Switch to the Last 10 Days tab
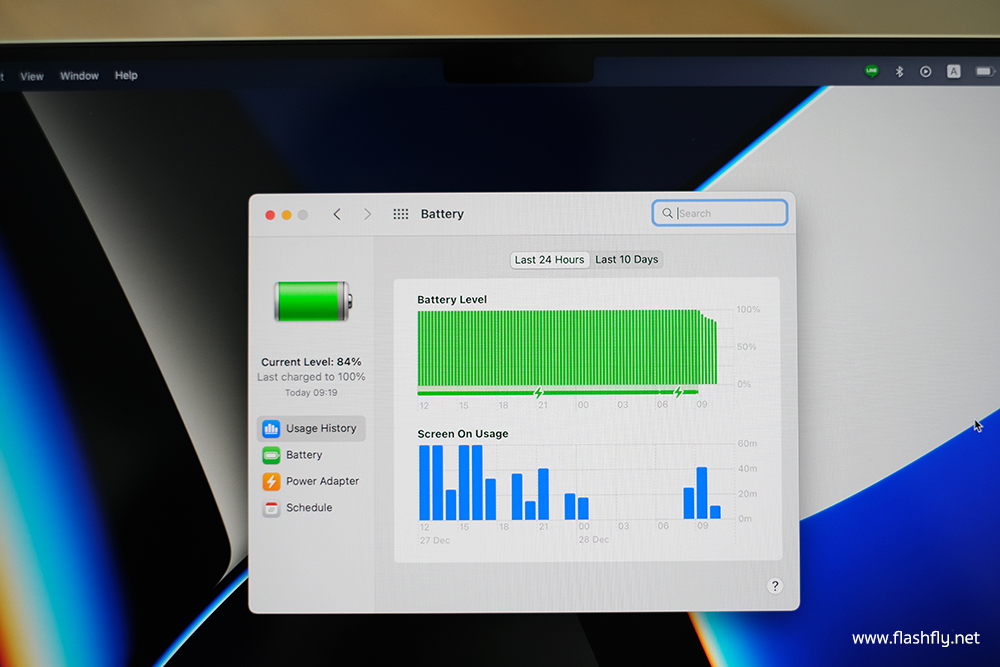 coord(627,260)
